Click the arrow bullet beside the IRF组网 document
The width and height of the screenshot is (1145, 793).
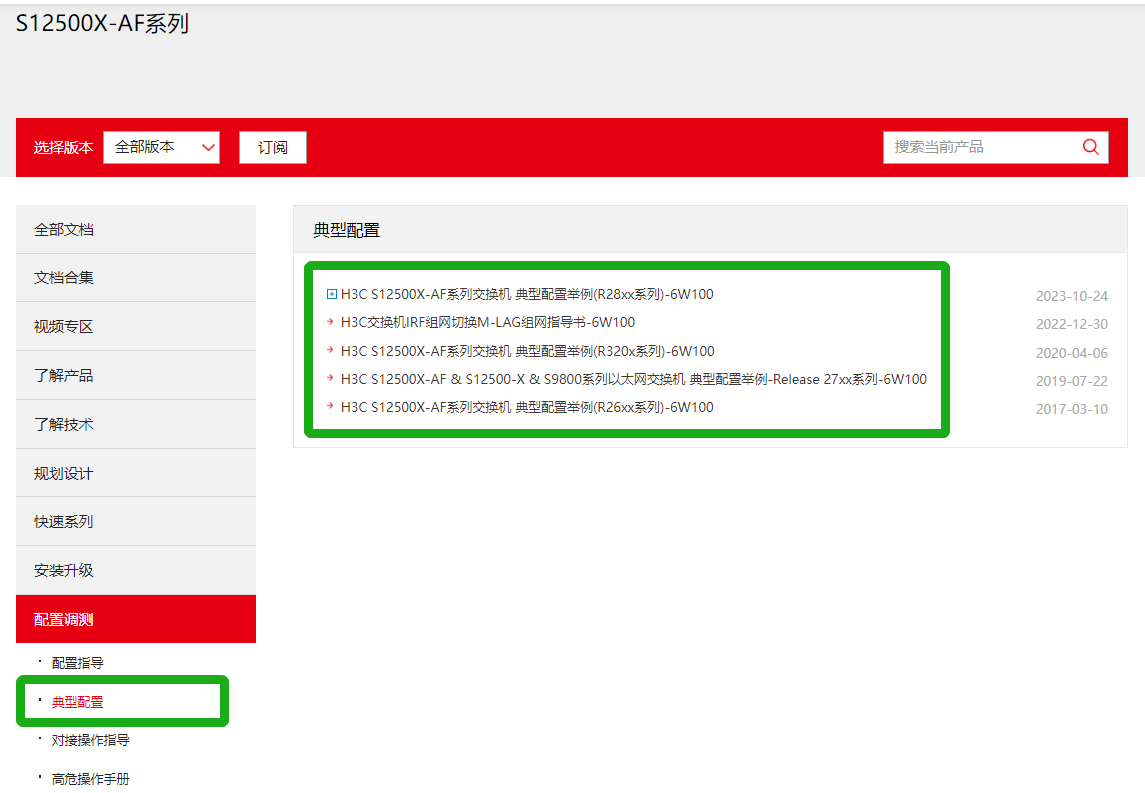click(330, 321)
